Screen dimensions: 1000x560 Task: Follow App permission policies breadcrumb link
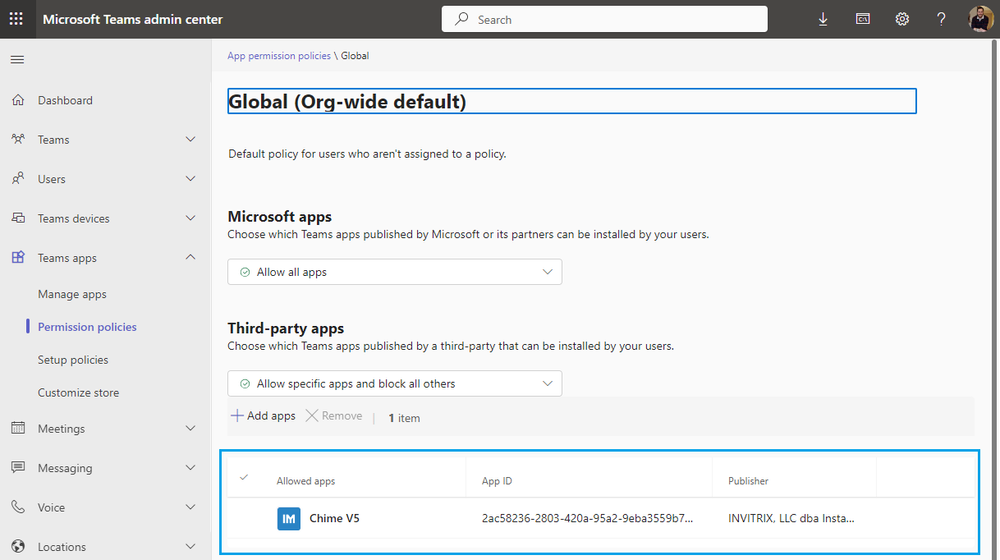[279, 55]
